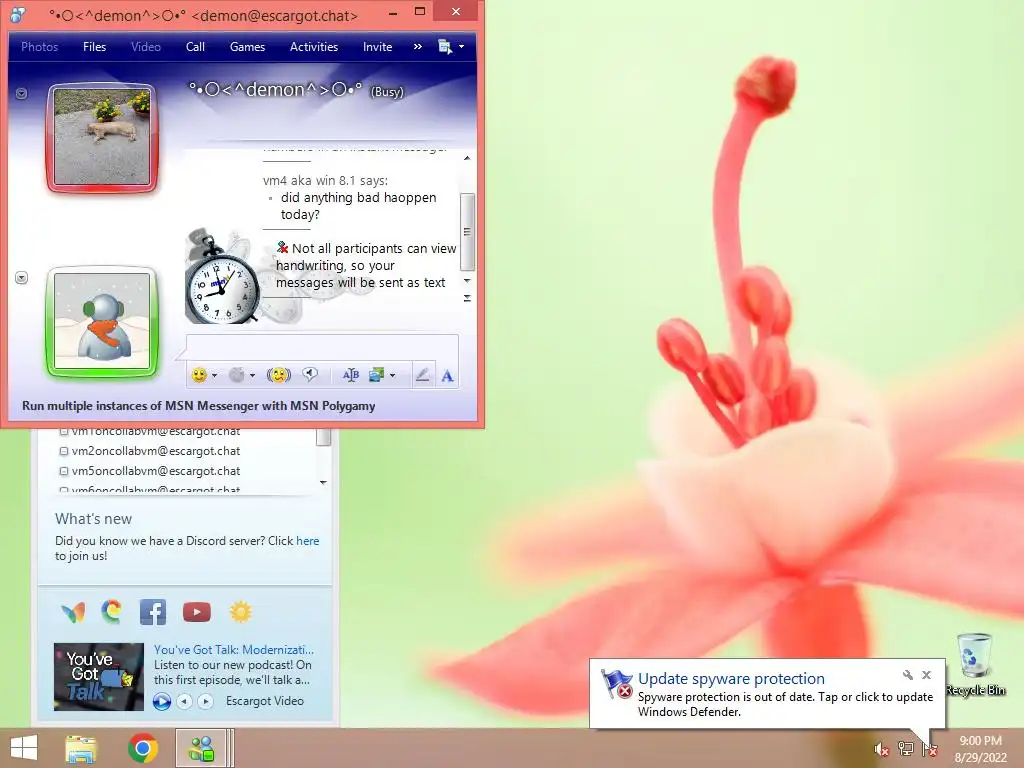
Task: Click into the message input box
Action: coord(323,347)
